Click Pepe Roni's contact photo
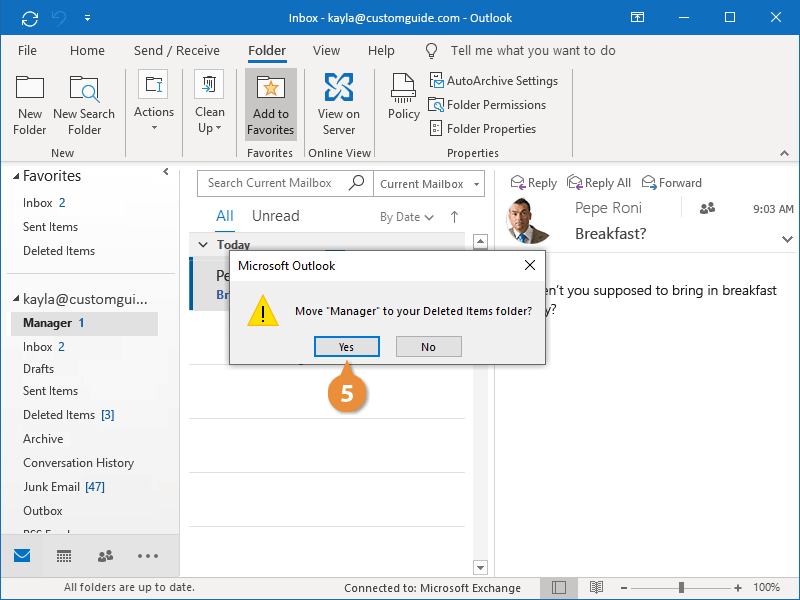 point(529,220)
